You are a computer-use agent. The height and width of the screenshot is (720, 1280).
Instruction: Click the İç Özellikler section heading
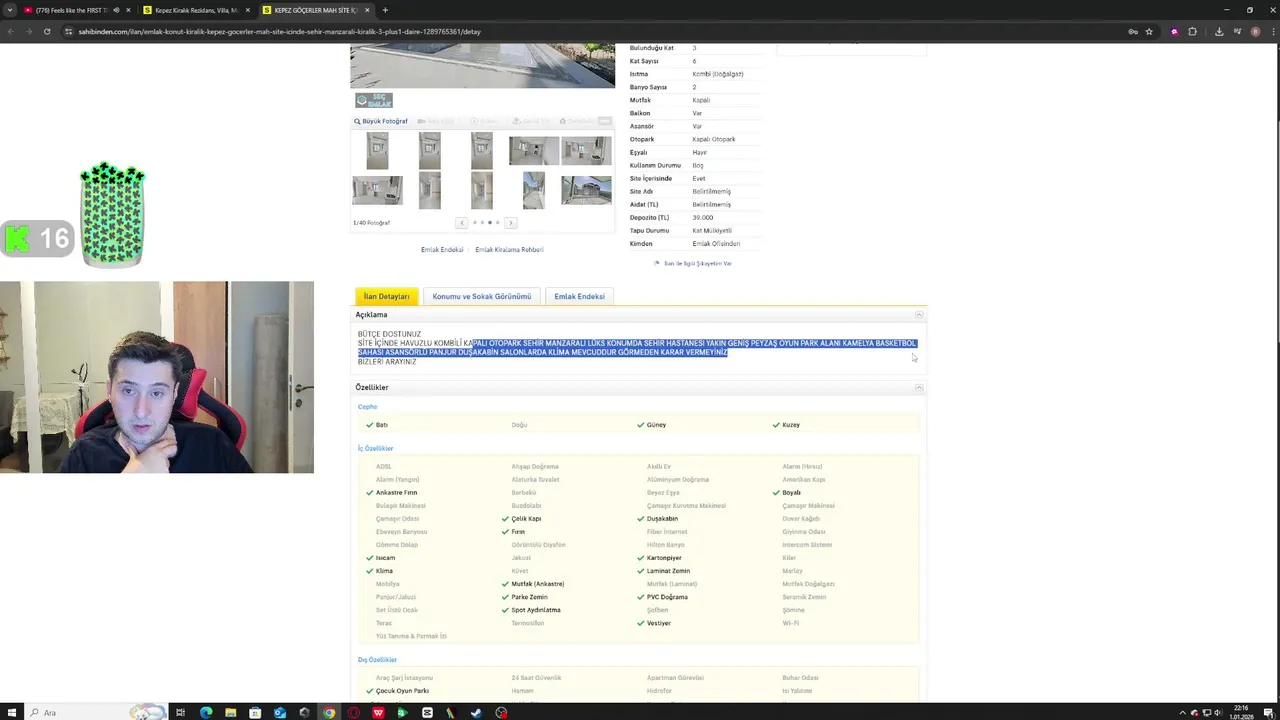click(x=376, y=448)
